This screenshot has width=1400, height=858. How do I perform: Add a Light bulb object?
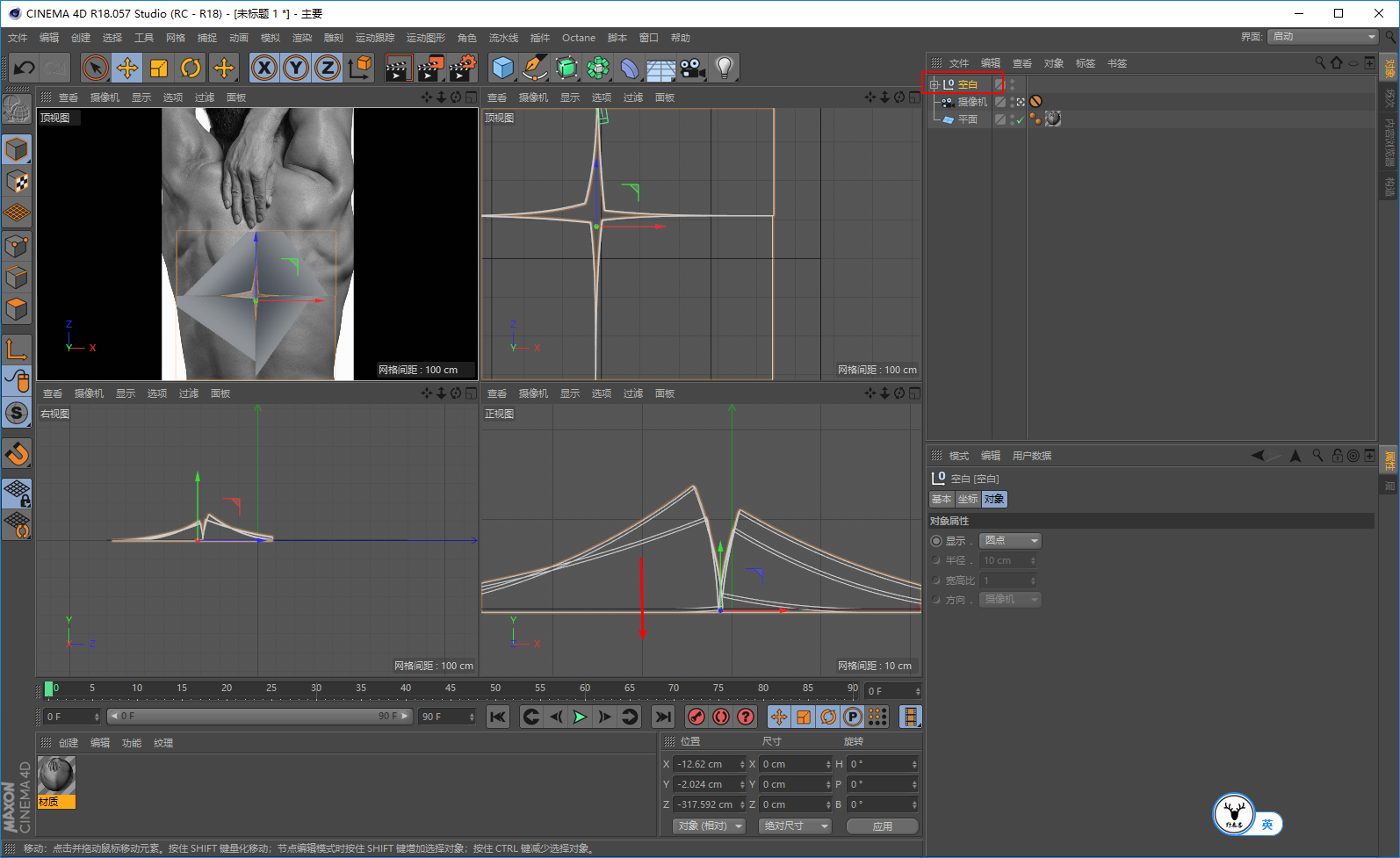tap(724, 68)
